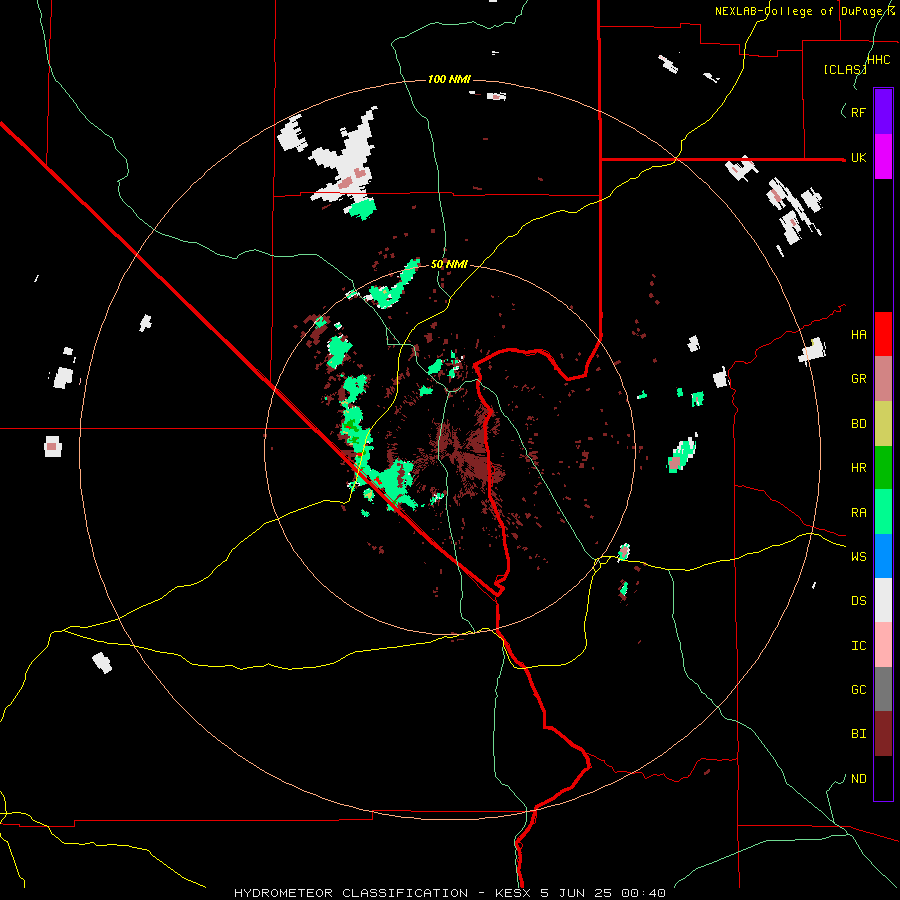The width and height of the screenshot is (900, 900).
Task: Click the WS blue legend color swatch
Action: point(883,556)
